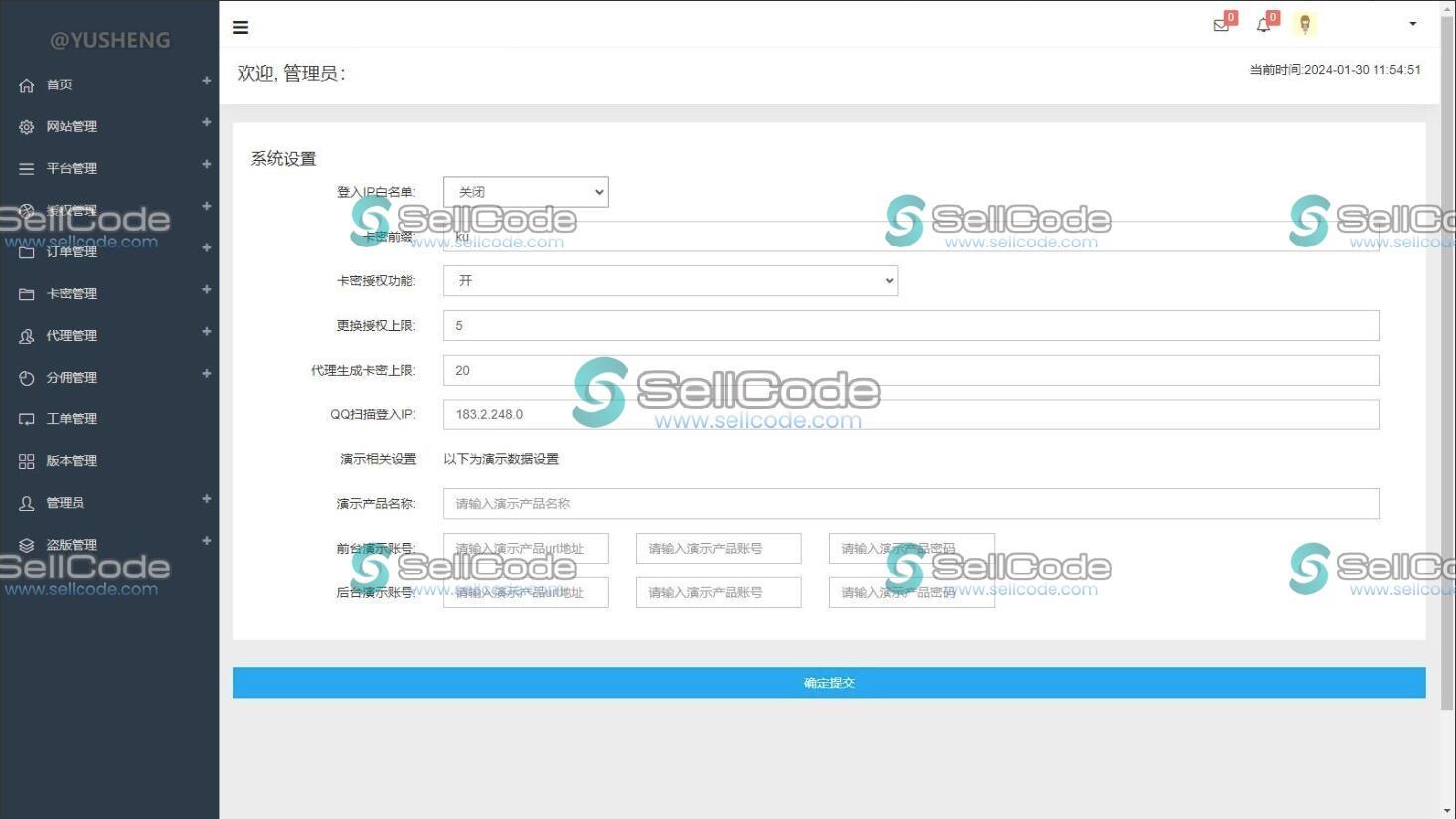Click the 欢迎, 管理员 greeting text
Screen dimensions: 1456x819
tap(291, 73)
